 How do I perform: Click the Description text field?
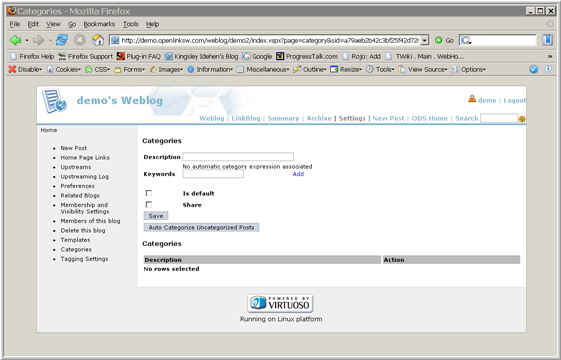click(238, 156)
